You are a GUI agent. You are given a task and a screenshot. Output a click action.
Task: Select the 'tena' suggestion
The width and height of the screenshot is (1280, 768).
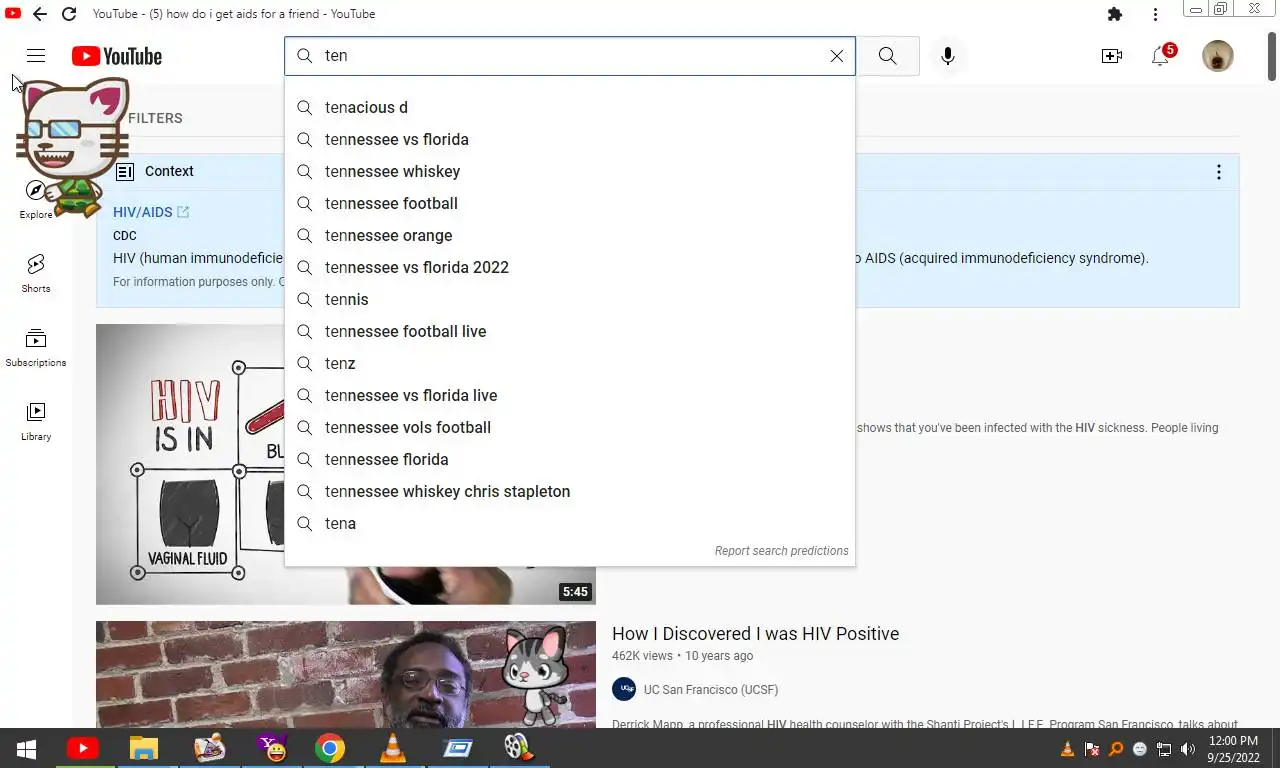pyautogui.click(x=570, y=523)
